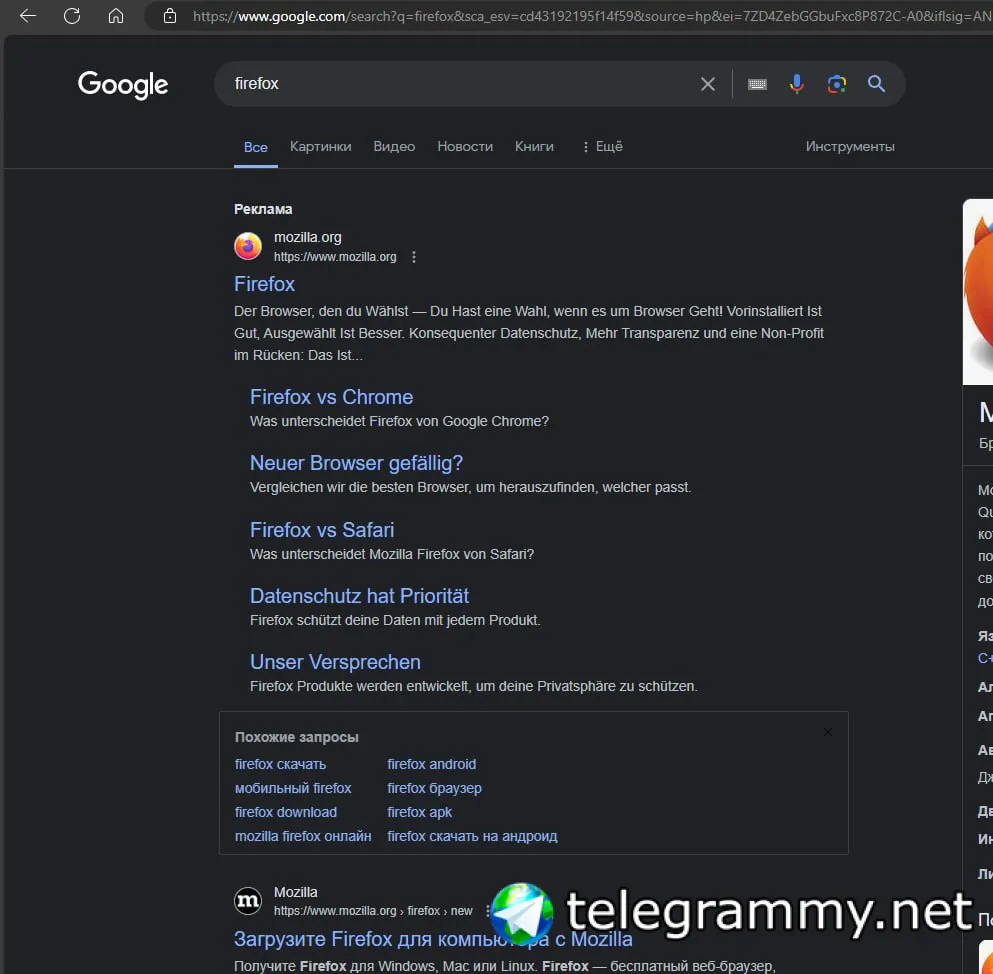This screenshot has height=974, width=993.
Task: Click the Google logo
Action: (x=123, y=84)
